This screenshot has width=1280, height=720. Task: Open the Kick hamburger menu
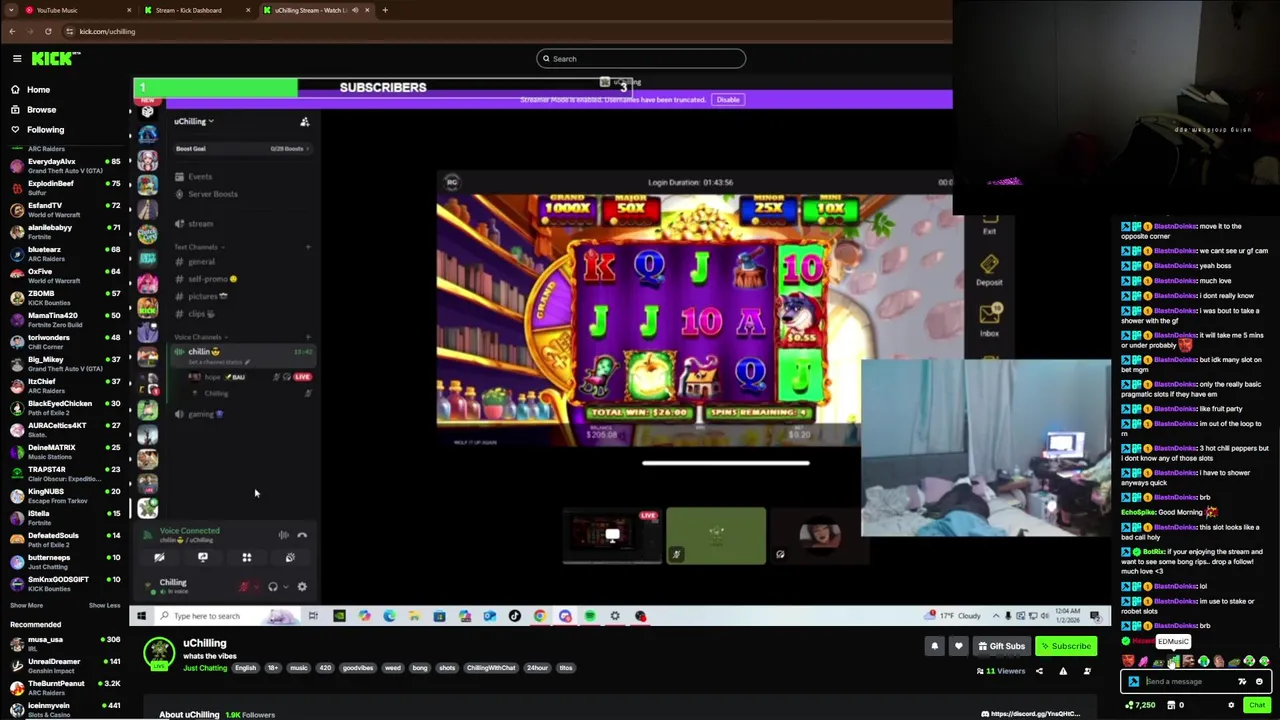[17, 59]
